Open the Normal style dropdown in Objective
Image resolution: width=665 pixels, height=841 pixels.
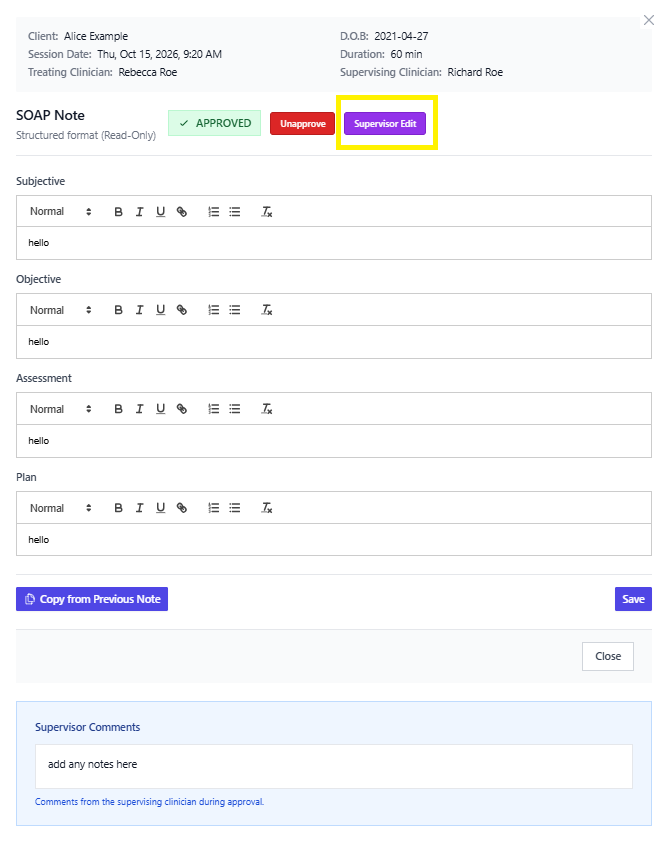[x=61, y=310]
